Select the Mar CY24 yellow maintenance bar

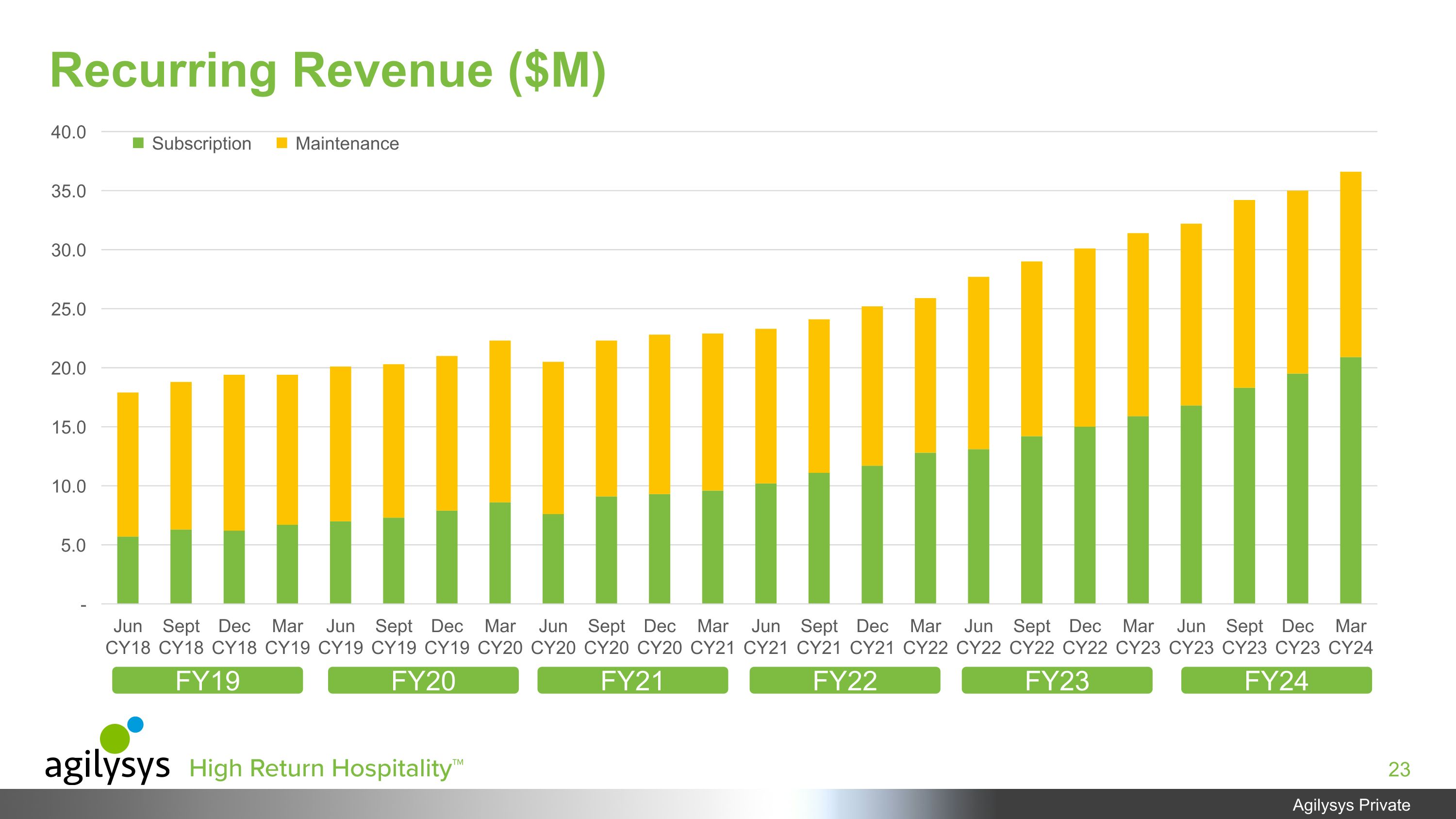tap(1351, 265)
